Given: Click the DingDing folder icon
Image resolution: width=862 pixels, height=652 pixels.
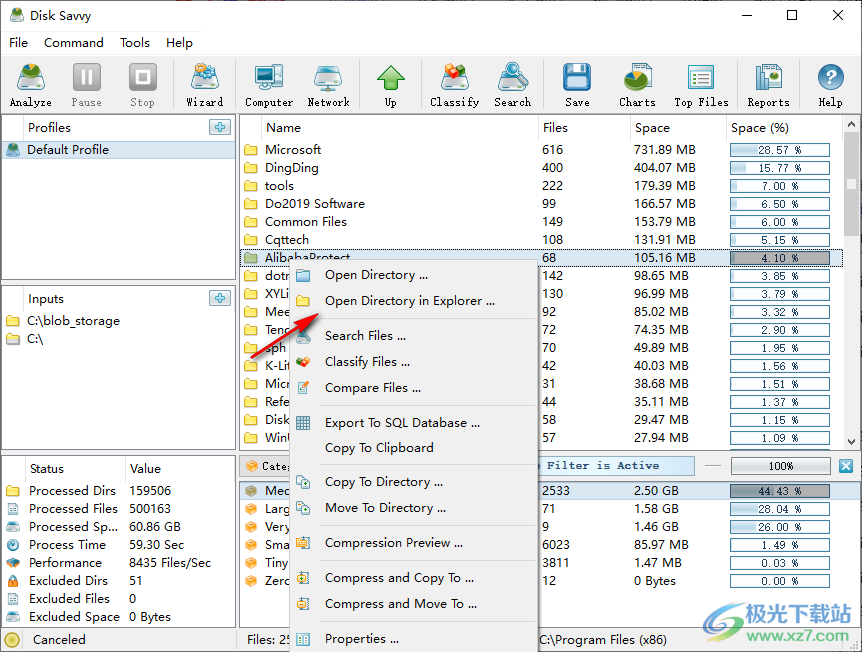Looking at the screenshot, I should (251, 168).
